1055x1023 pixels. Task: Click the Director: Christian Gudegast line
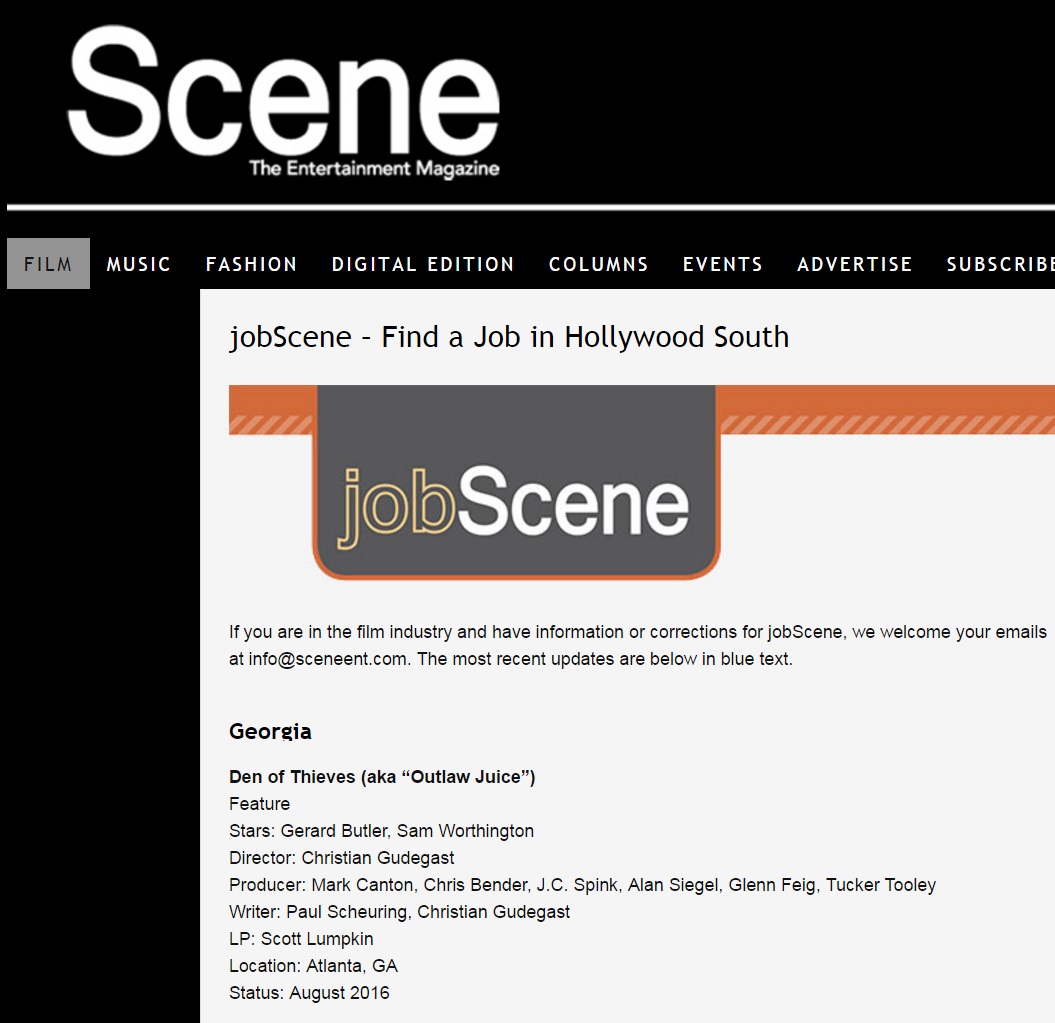click(x=341, y=858)
